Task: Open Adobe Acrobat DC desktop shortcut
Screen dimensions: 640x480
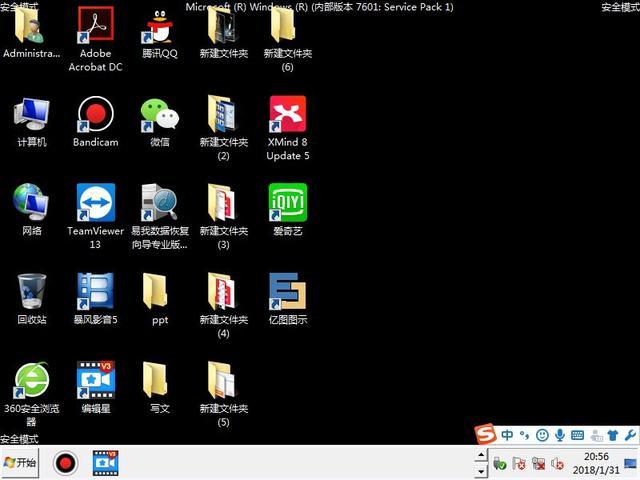Action: (95, 26)
